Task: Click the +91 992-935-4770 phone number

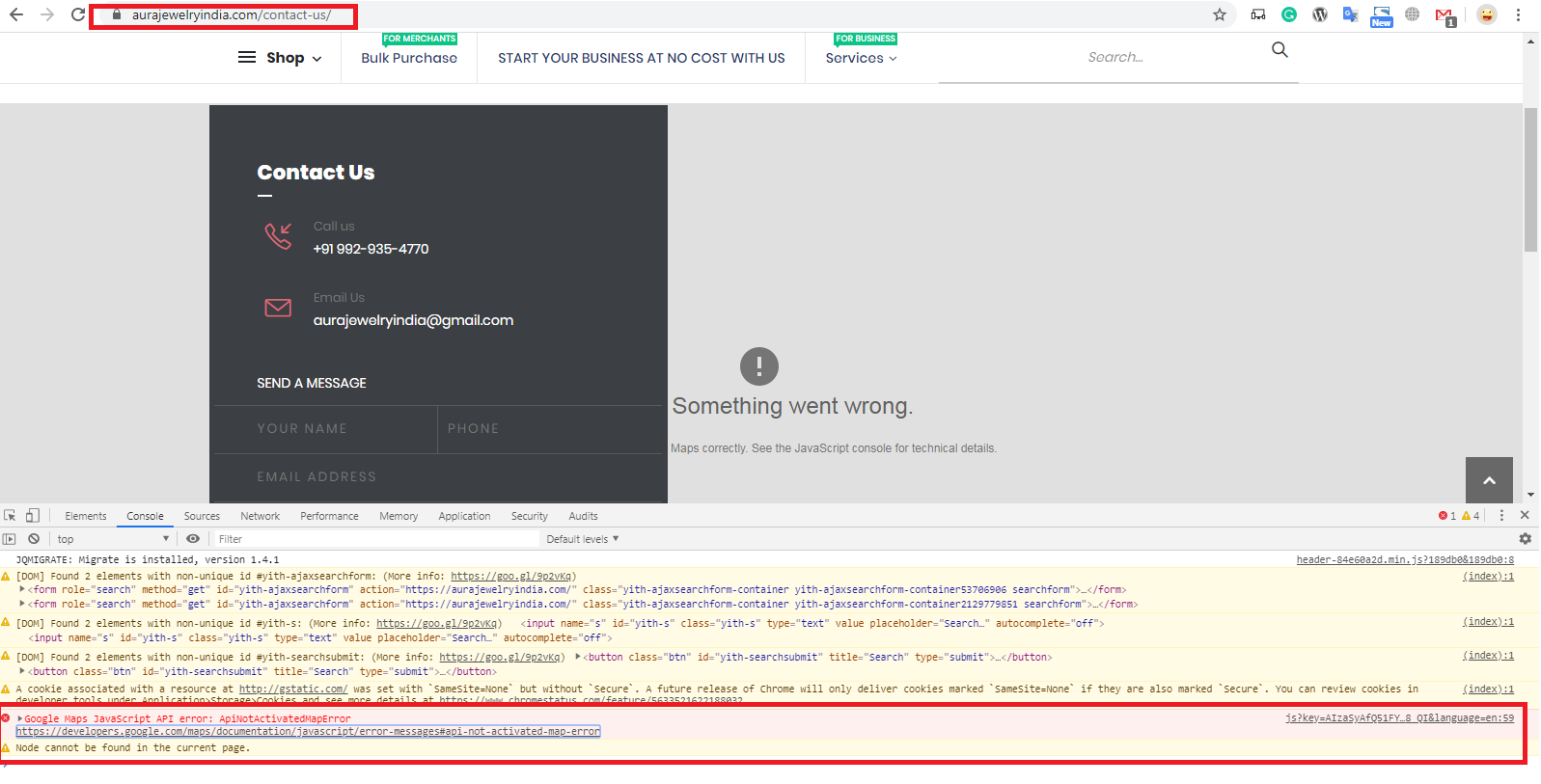Action: 371,249
